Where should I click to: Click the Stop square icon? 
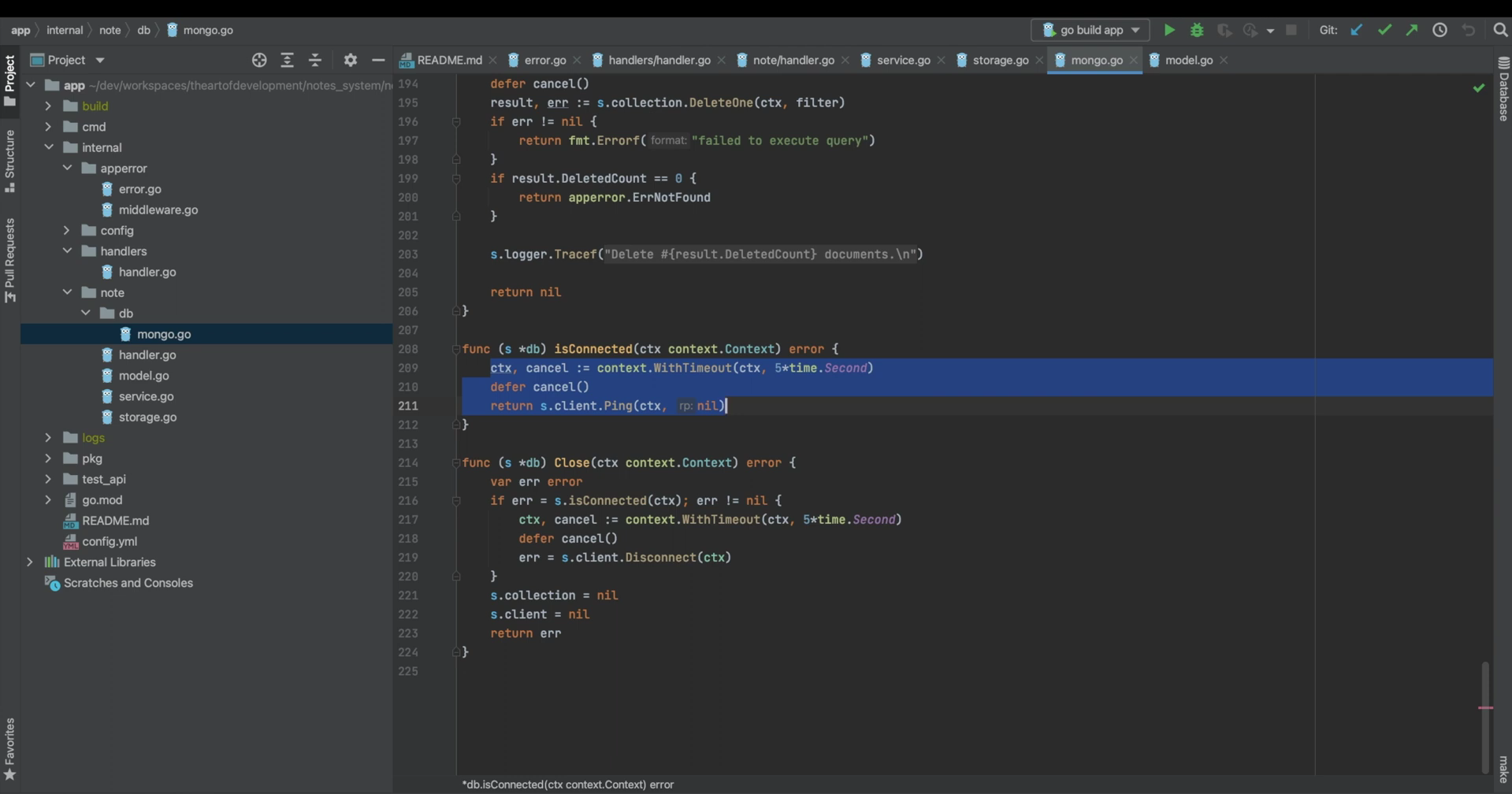pyautogui.click(x=1291, y=30)
